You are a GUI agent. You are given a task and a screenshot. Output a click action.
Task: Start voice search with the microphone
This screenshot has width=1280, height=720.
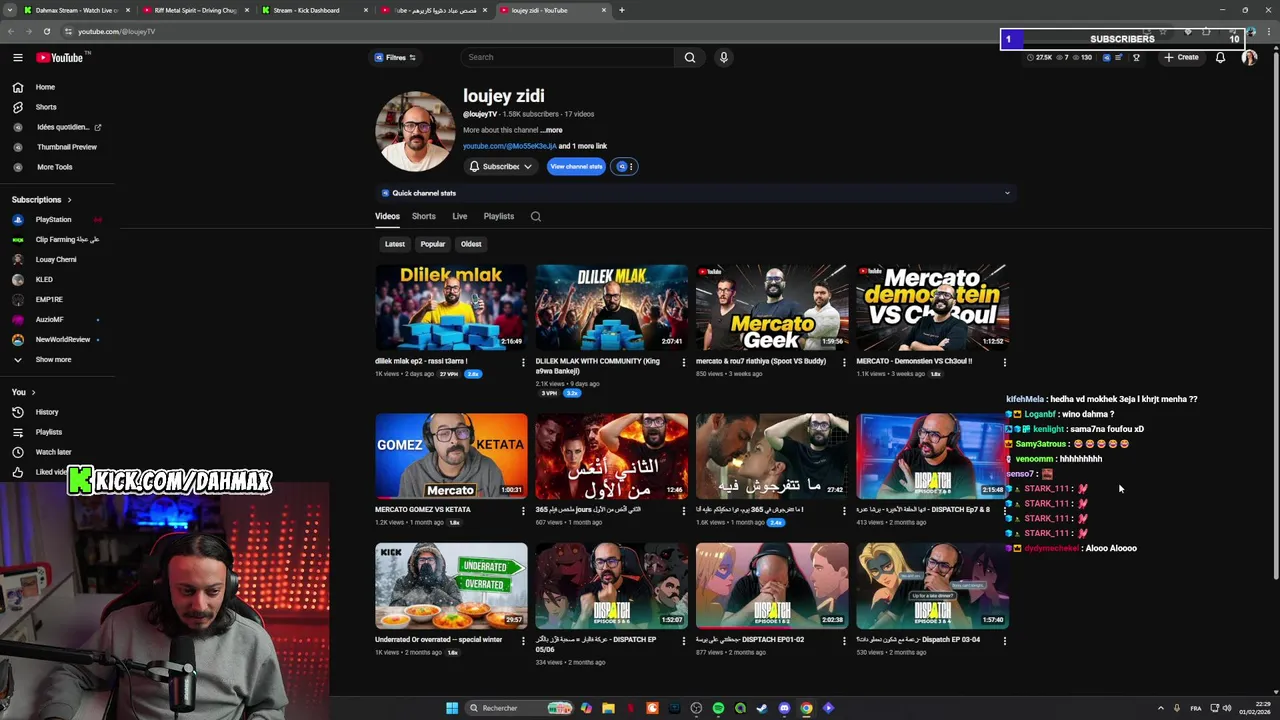[724, 57]
